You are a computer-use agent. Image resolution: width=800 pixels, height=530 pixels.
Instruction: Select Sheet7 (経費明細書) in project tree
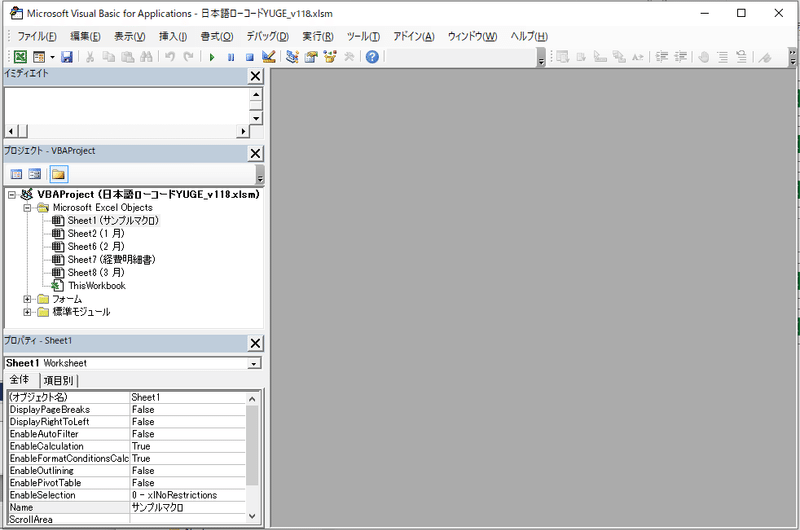111,260
